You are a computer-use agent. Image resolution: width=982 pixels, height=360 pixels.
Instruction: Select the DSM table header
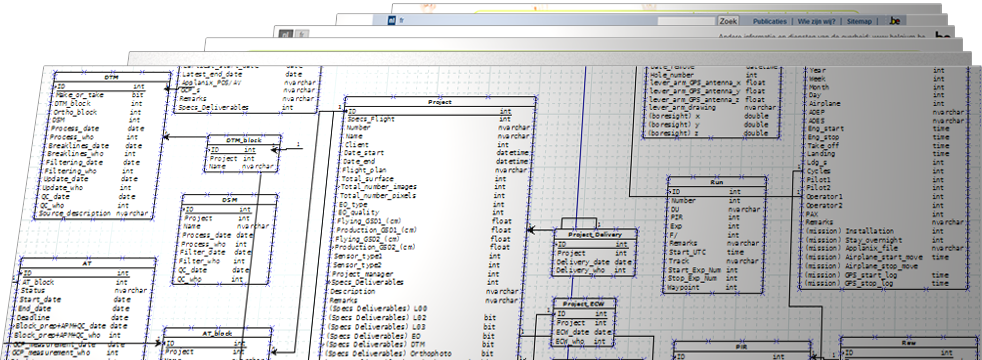point(229,199)
